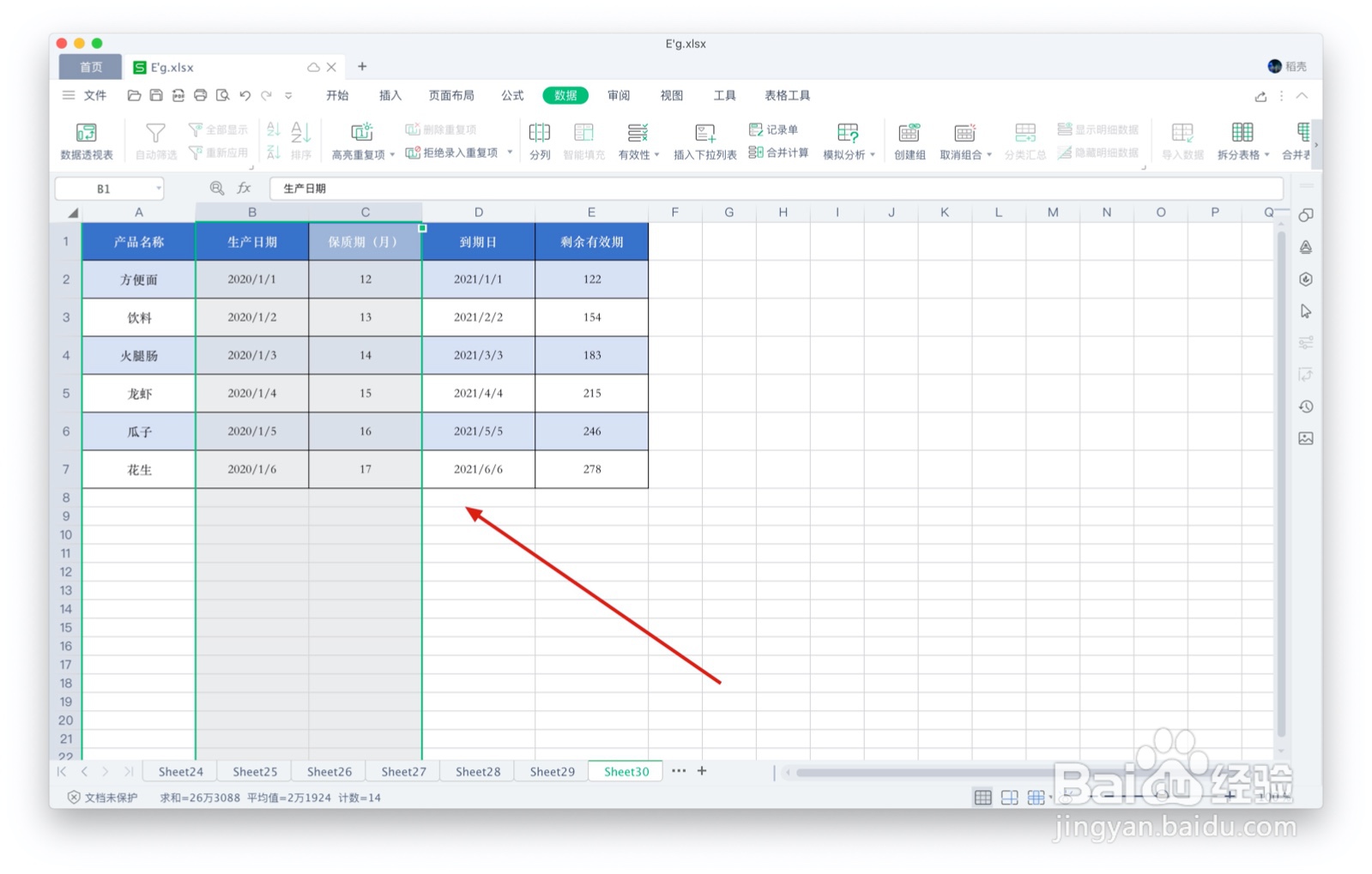Switch to Sheet24 tab
Screen dimensions: 1372x874
pyautogui.click(x=180, y=772)
